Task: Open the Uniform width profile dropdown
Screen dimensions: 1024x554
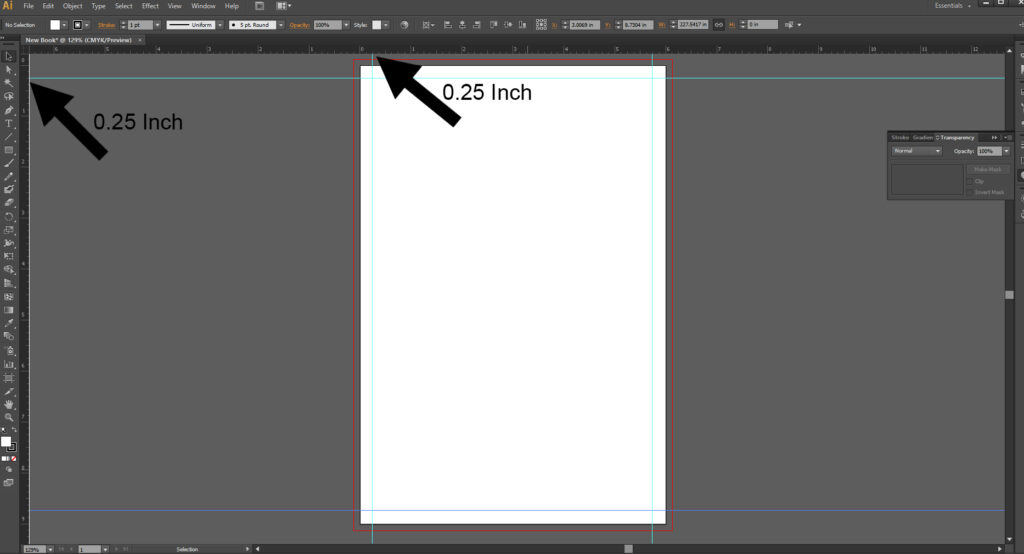Action: coord(220,25)
